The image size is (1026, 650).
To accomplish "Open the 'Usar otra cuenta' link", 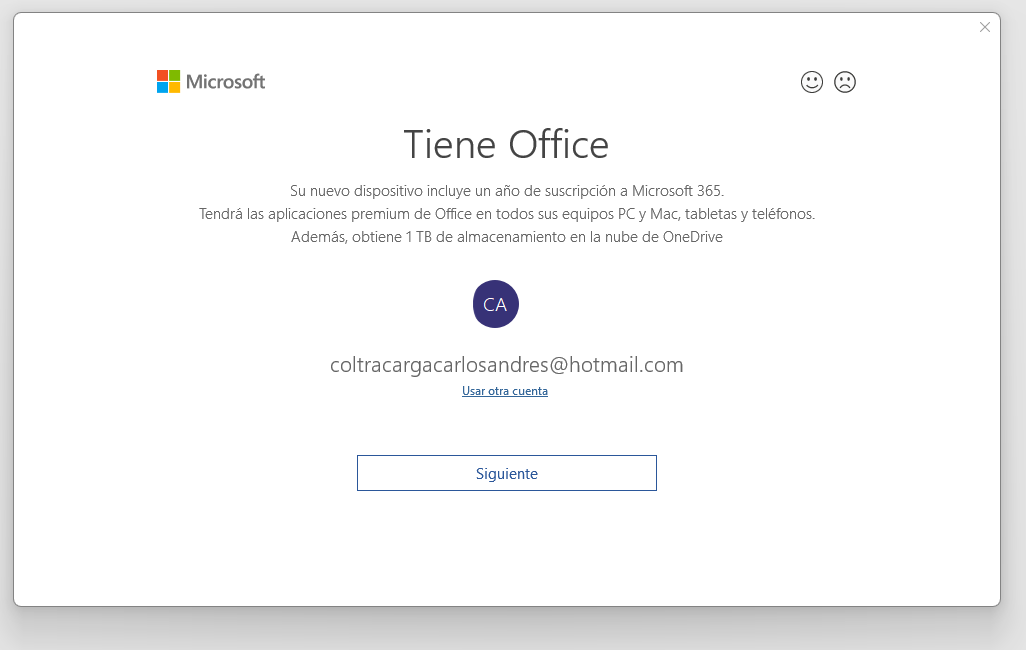I will [504, 391].
